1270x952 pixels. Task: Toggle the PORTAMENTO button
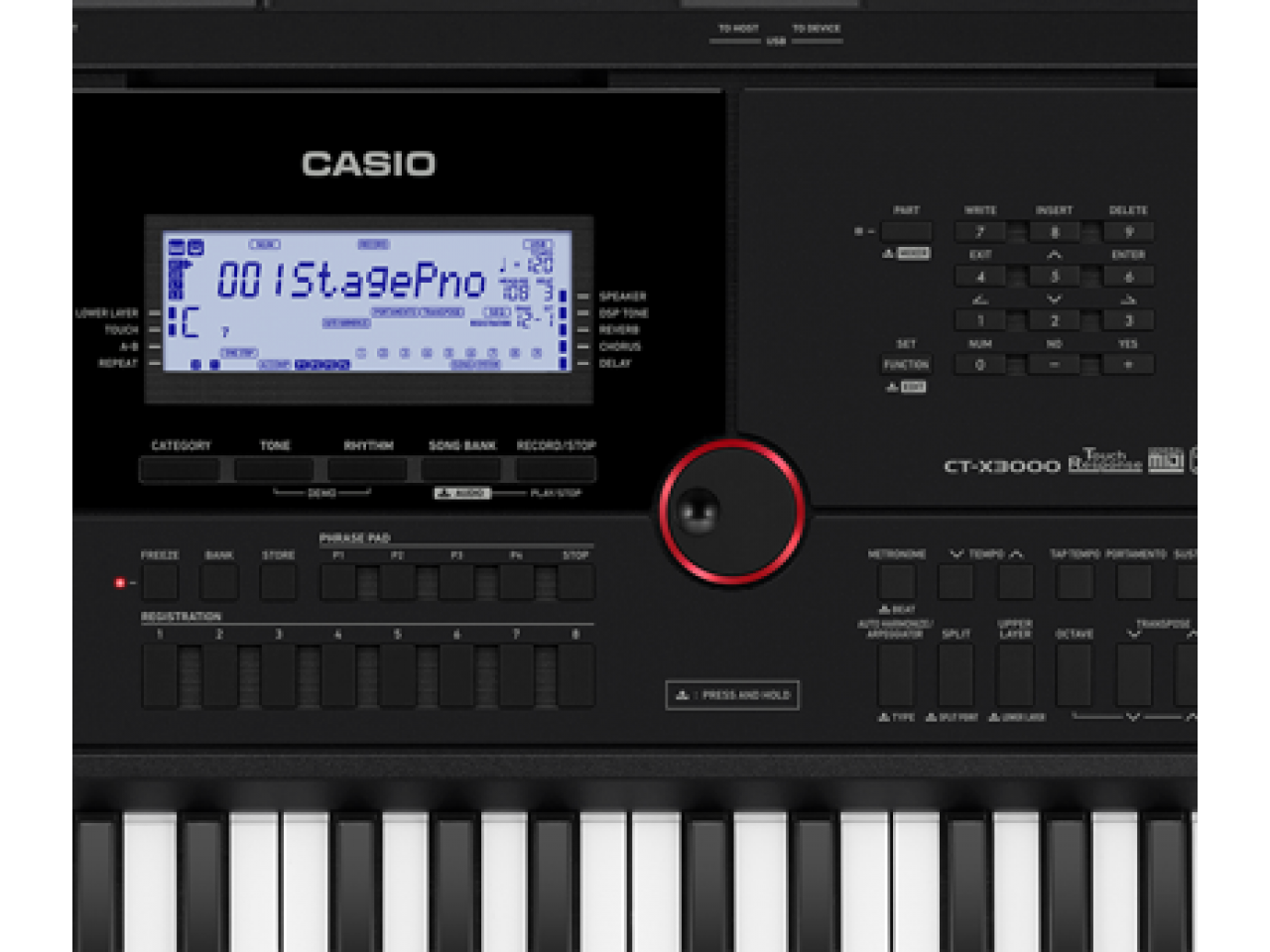(1134, 582)
